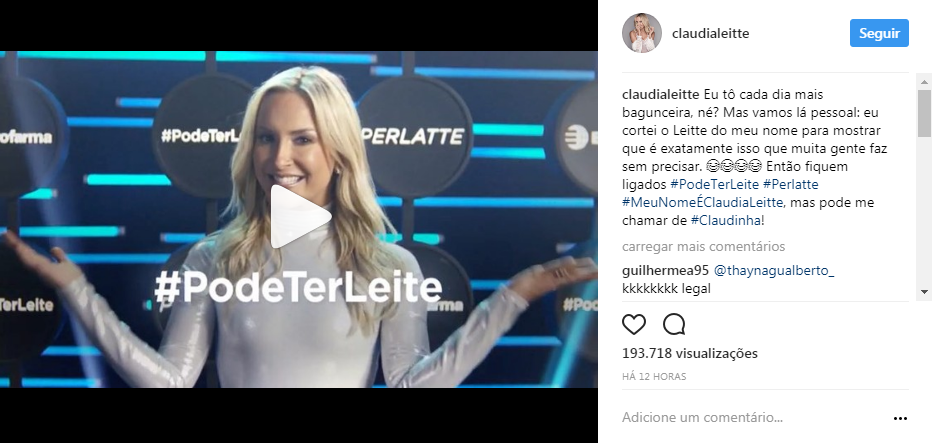Play the #PodeTerLeite video

pyautogui.click(x=301, y=216)
